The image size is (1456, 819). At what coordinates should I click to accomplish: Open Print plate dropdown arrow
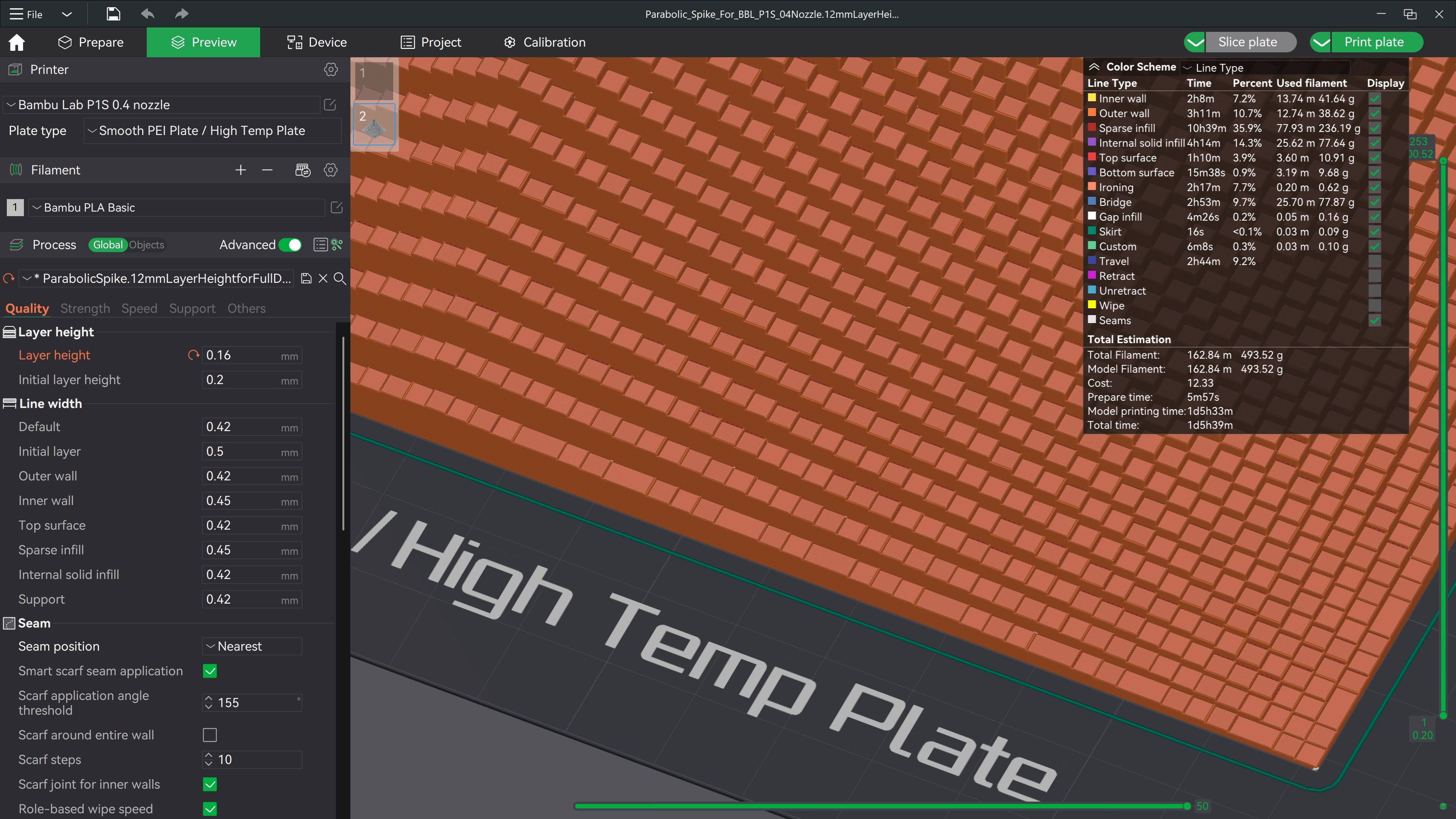coord(1321,42)
